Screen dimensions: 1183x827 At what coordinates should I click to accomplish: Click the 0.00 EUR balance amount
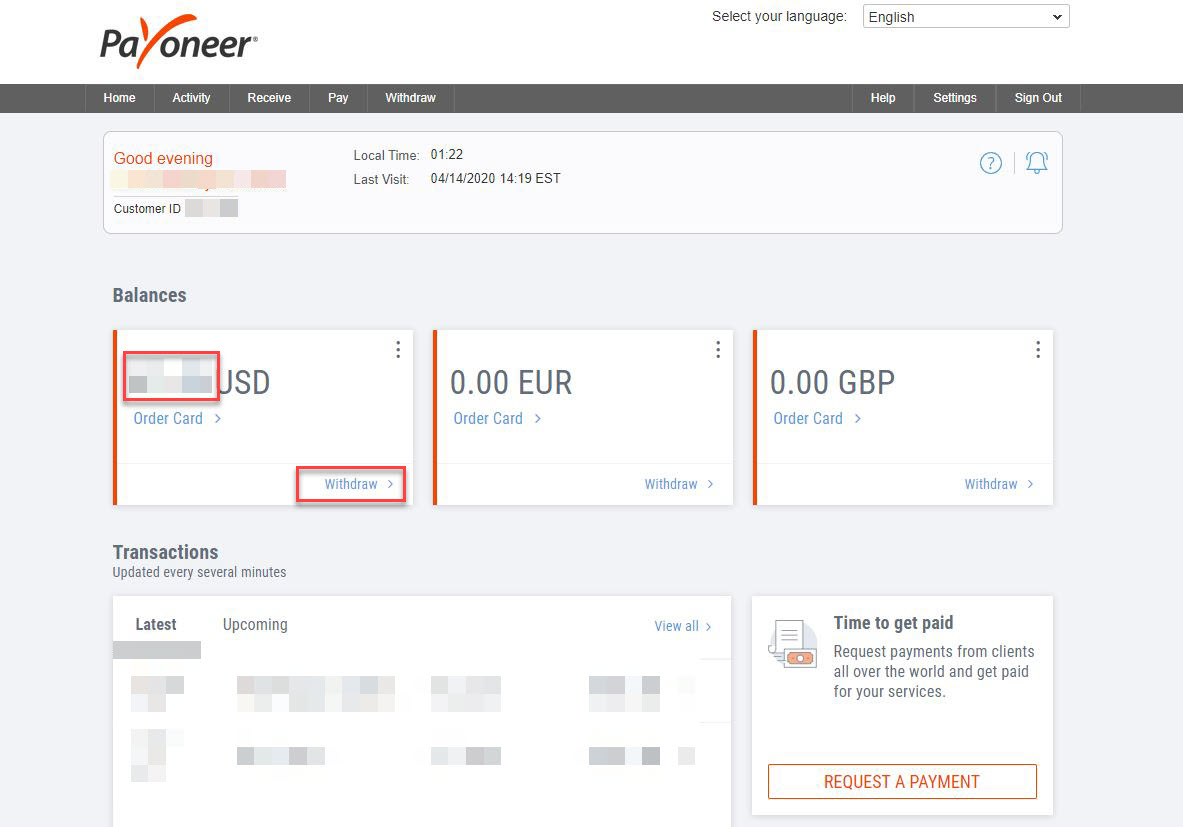(x=512, y=383)
